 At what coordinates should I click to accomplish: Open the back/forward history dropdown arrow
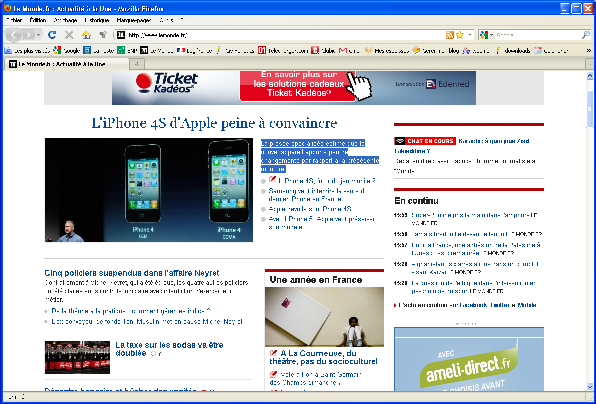click(38, 35)
